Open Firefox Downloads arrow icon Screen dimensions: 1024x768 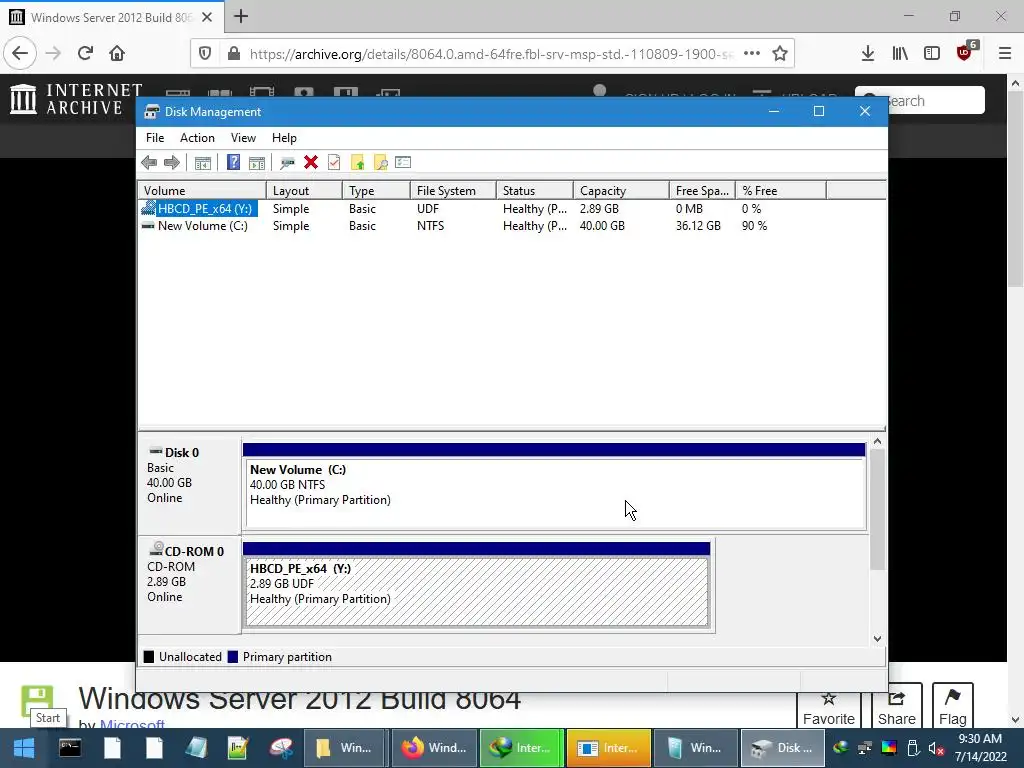[x=867, y=54]
